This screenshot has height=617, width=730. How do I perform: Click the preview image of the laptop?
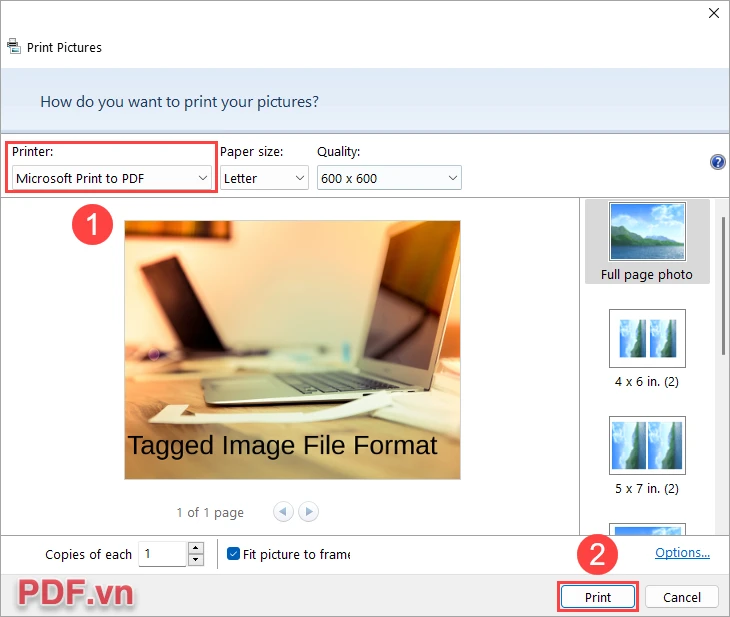[x=292, y=350]
